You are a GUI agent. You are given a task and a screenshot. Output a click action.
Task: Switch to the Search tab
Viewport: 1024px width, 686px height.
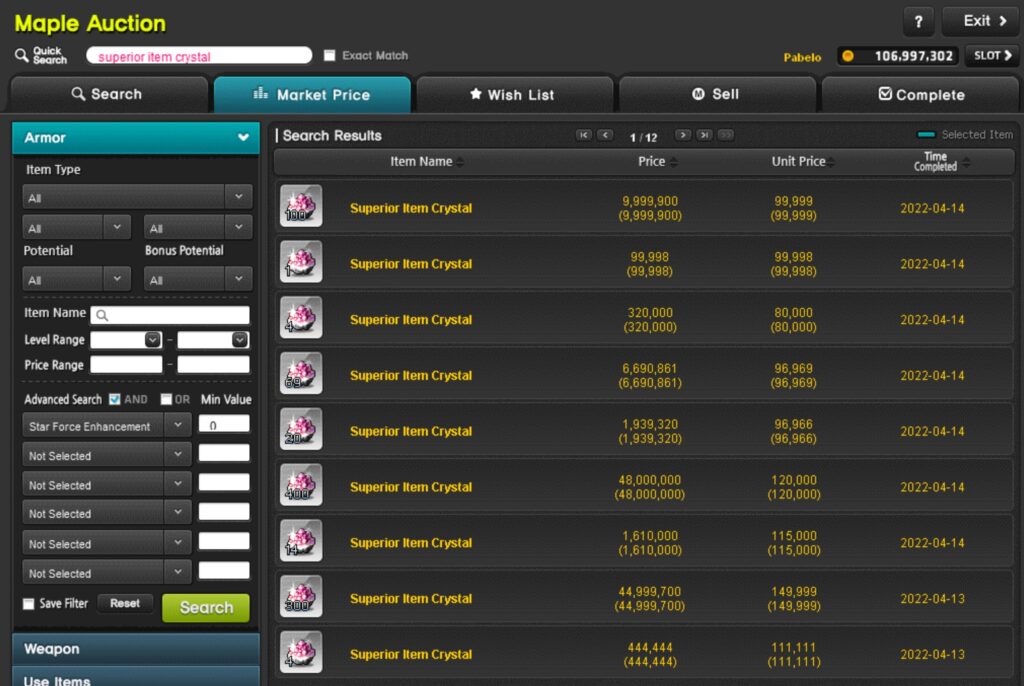point(108,94)
